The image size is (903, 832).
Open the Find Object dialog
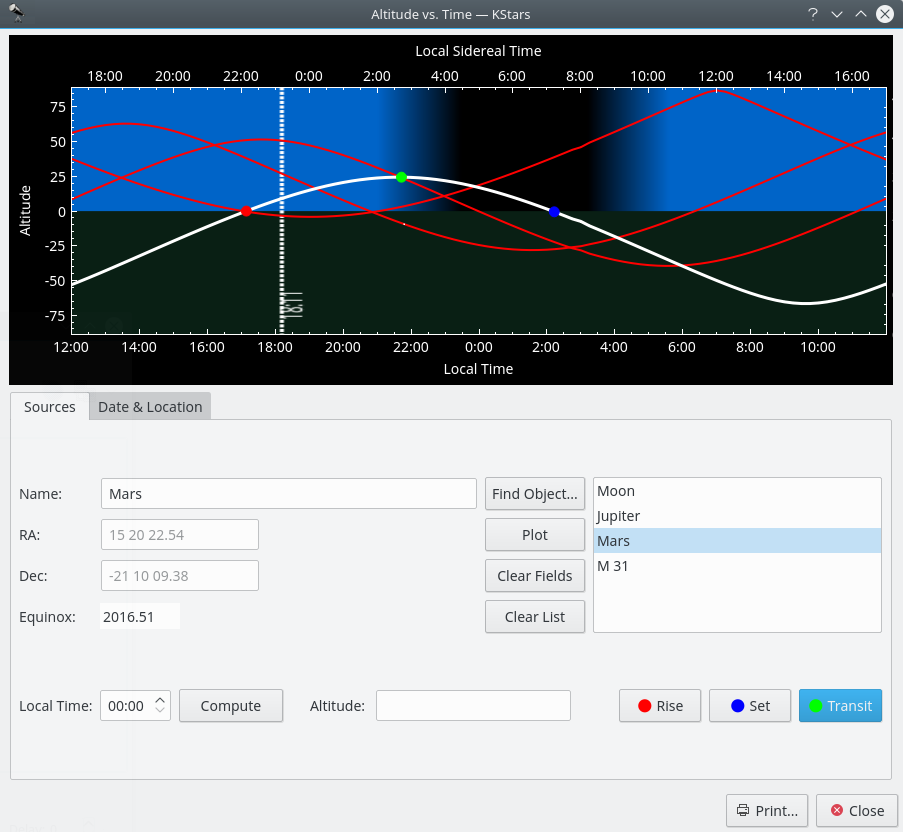click(535, 494)
